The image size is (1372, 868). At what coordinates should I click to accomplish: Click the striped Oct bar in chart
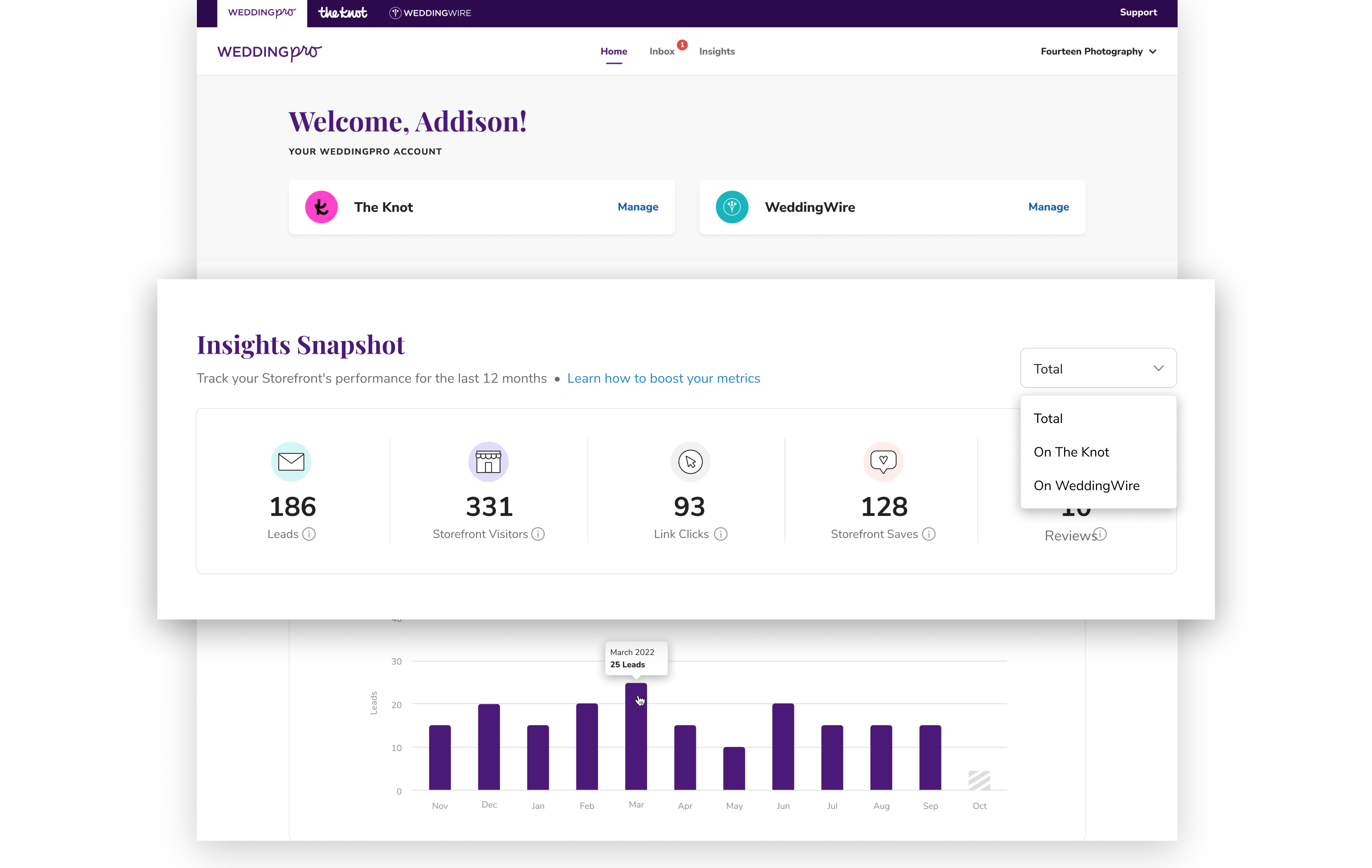(979, 780)
